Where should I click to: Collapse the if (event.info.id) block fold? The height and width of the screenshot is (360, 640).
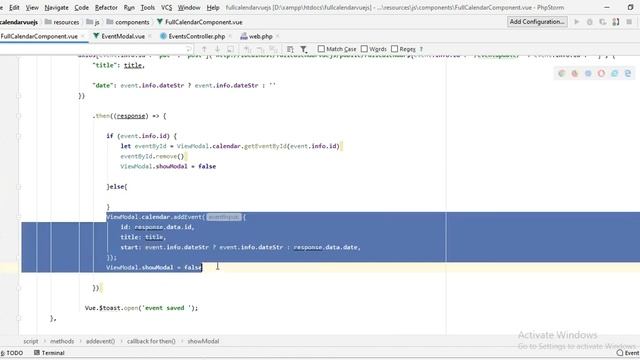coord(18,136)
